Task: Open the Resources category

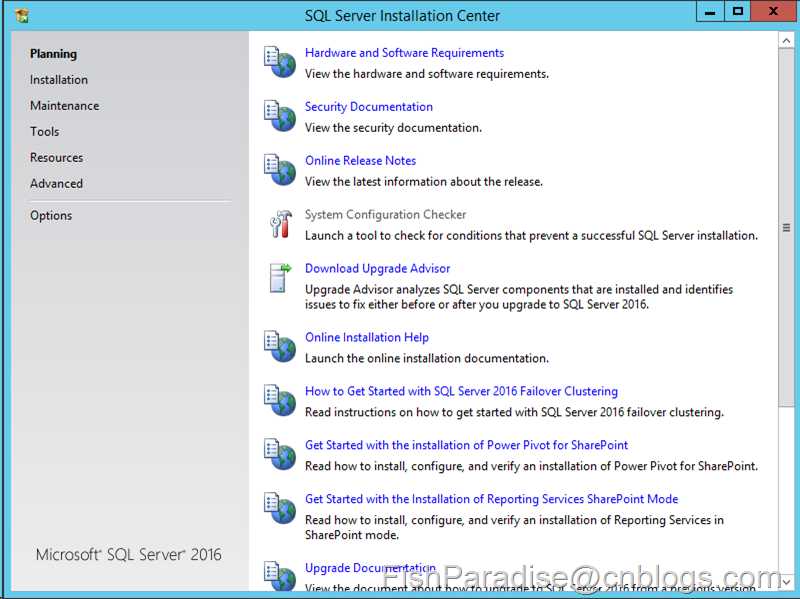Action: 57,158
